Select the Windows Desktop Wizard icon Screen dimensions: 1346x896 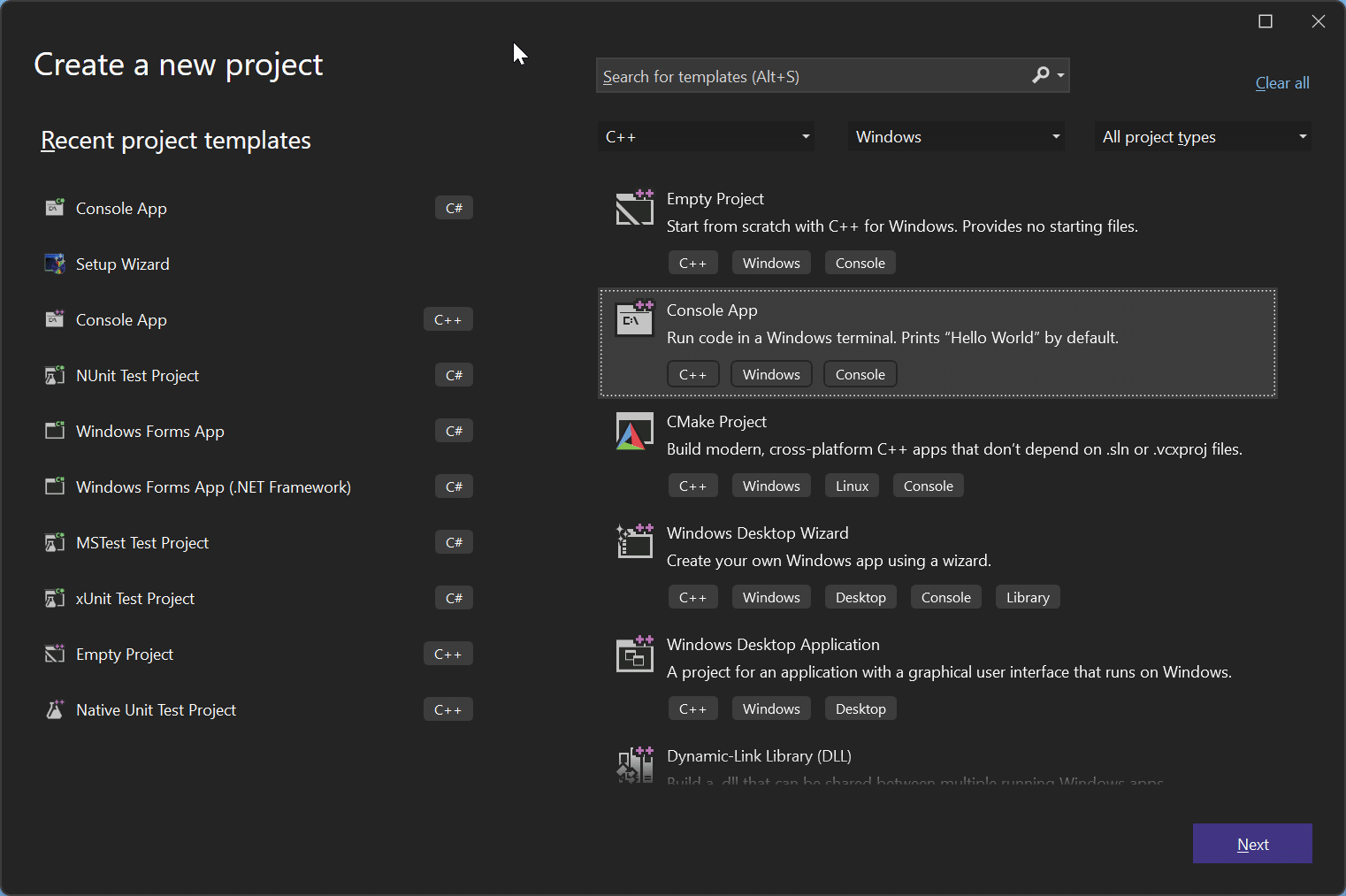(634, 541)
